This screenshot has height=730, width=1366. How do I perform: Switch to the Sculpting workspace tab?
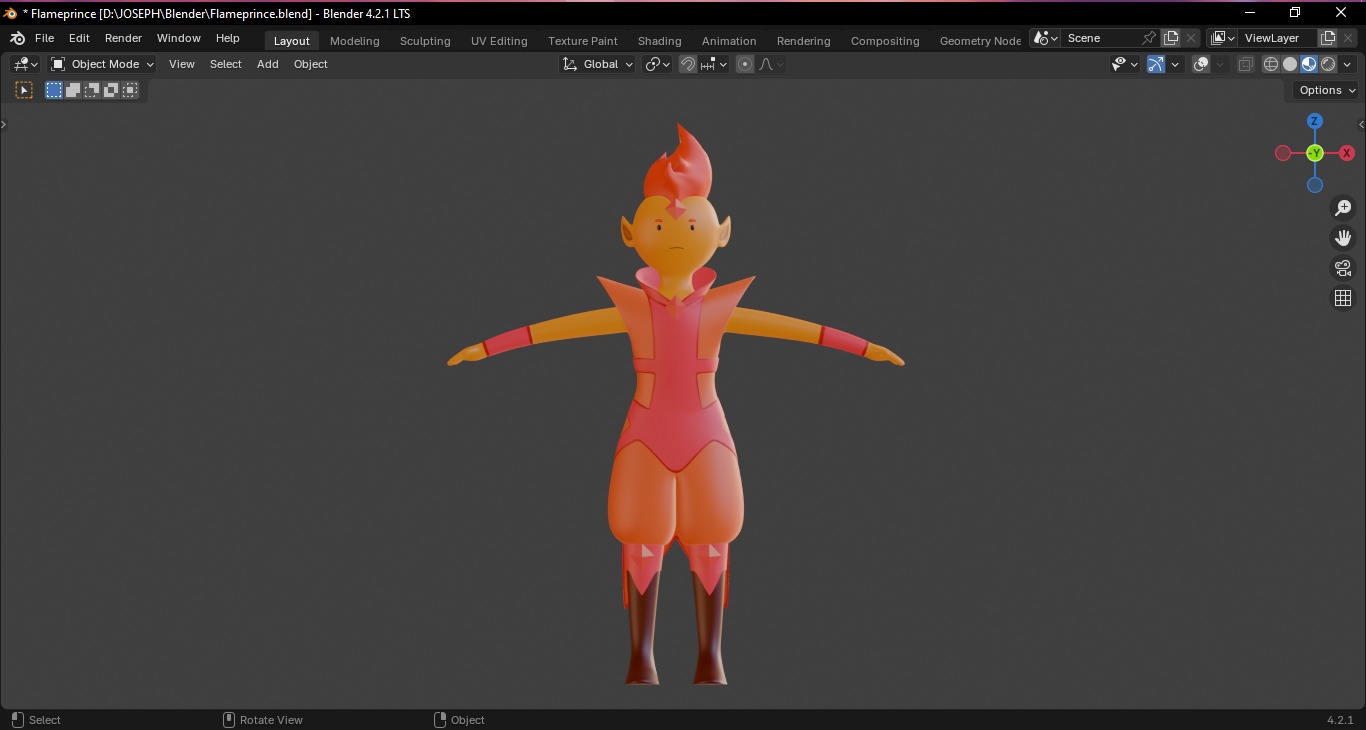[425, 41]
